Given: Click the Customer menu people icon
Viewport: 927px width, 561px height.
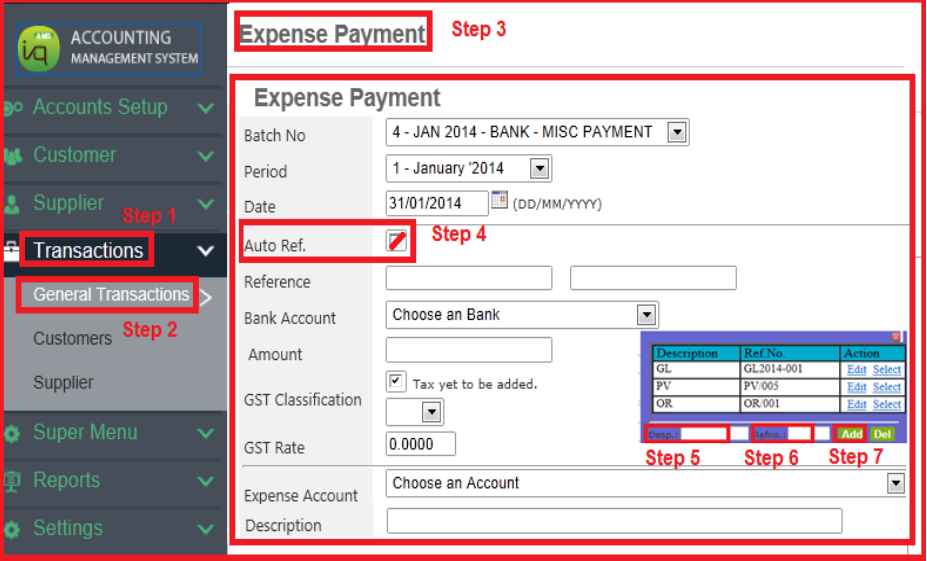Looking at the screenshot, I should [x=13, y=156].
